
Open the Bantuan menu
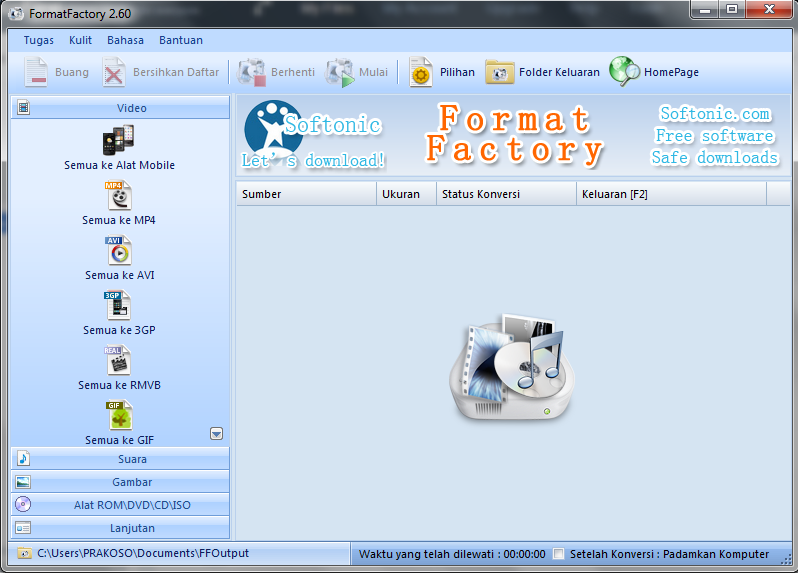(x=181, y=40)
